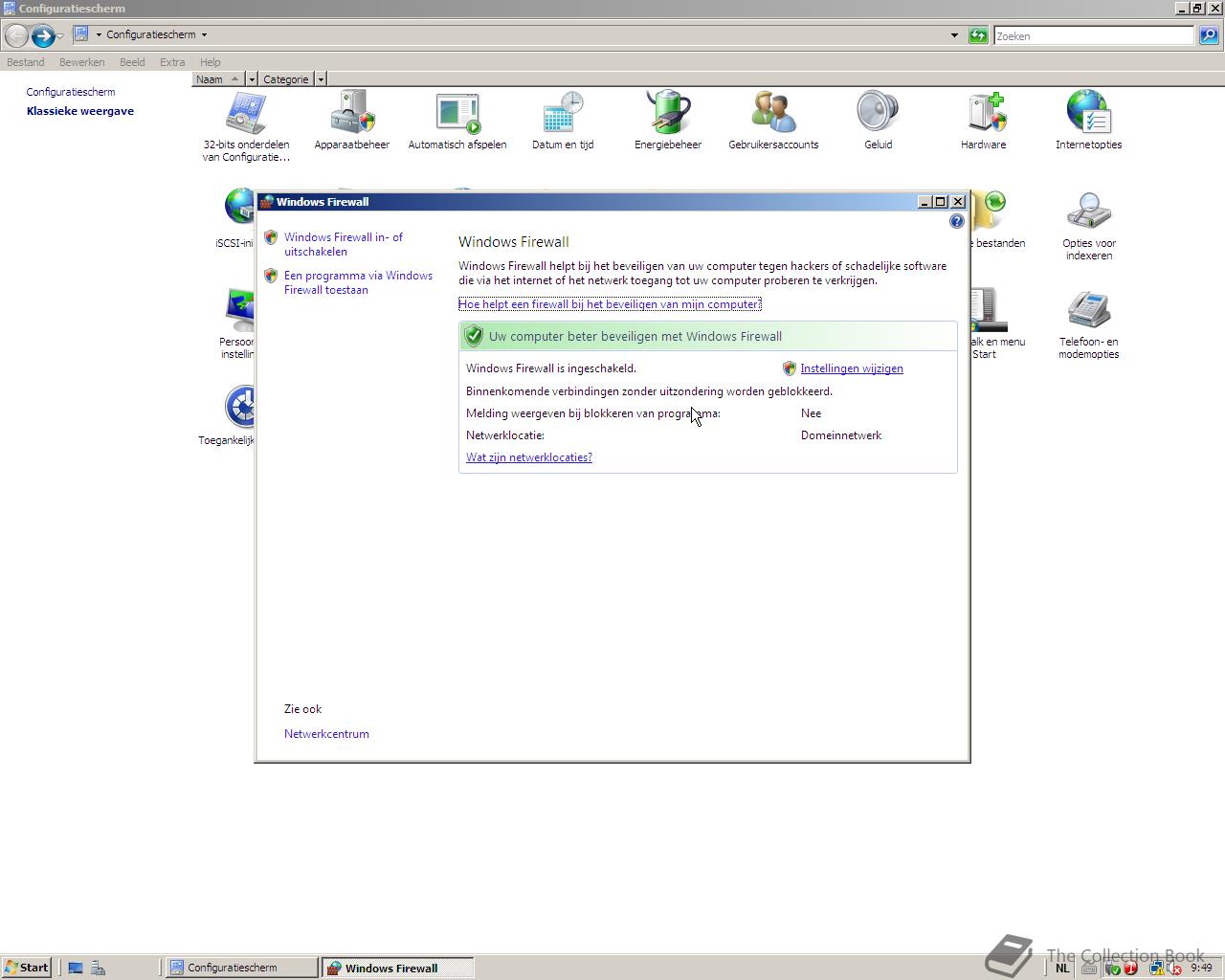Open recent pages dropdown next to forward button
The width and height of the screenshot is (1225, 980).
click(x=59, y=35)
